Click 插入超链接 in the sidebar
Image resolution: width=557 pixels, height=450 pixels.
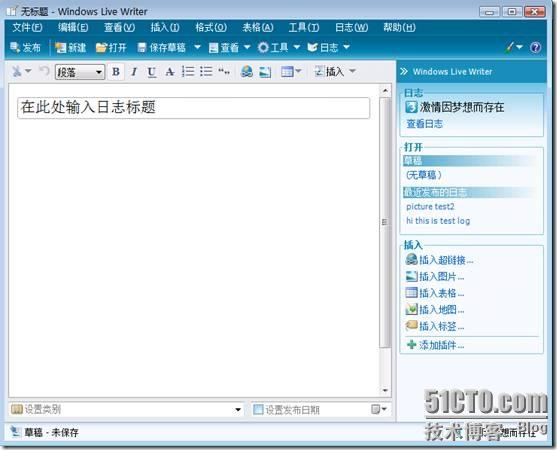click(446, 260)
